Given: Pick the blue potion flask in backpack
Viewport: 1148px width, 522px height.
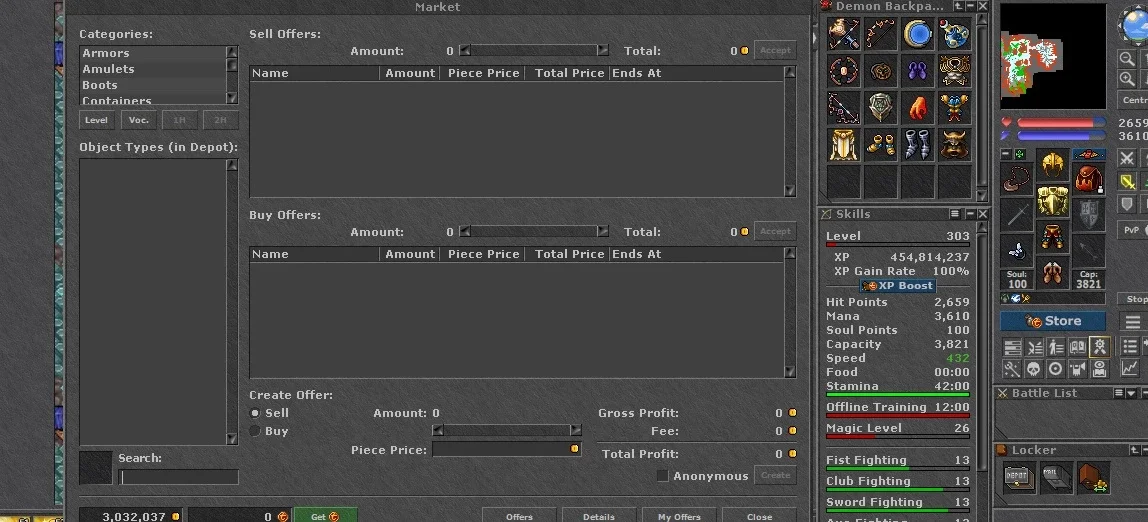Looking at the screenshot, I should point(955,34).
